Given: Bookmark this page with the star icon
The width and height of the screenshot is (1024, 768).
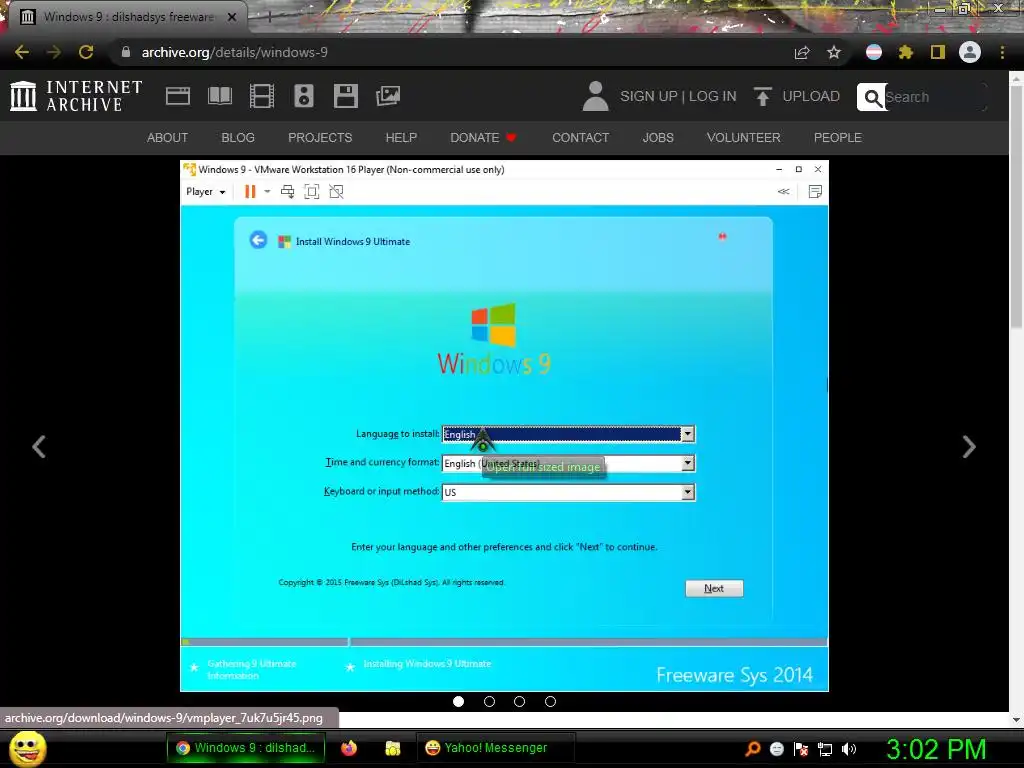Looking at the screenshot, I should click(x=834, y=52).
